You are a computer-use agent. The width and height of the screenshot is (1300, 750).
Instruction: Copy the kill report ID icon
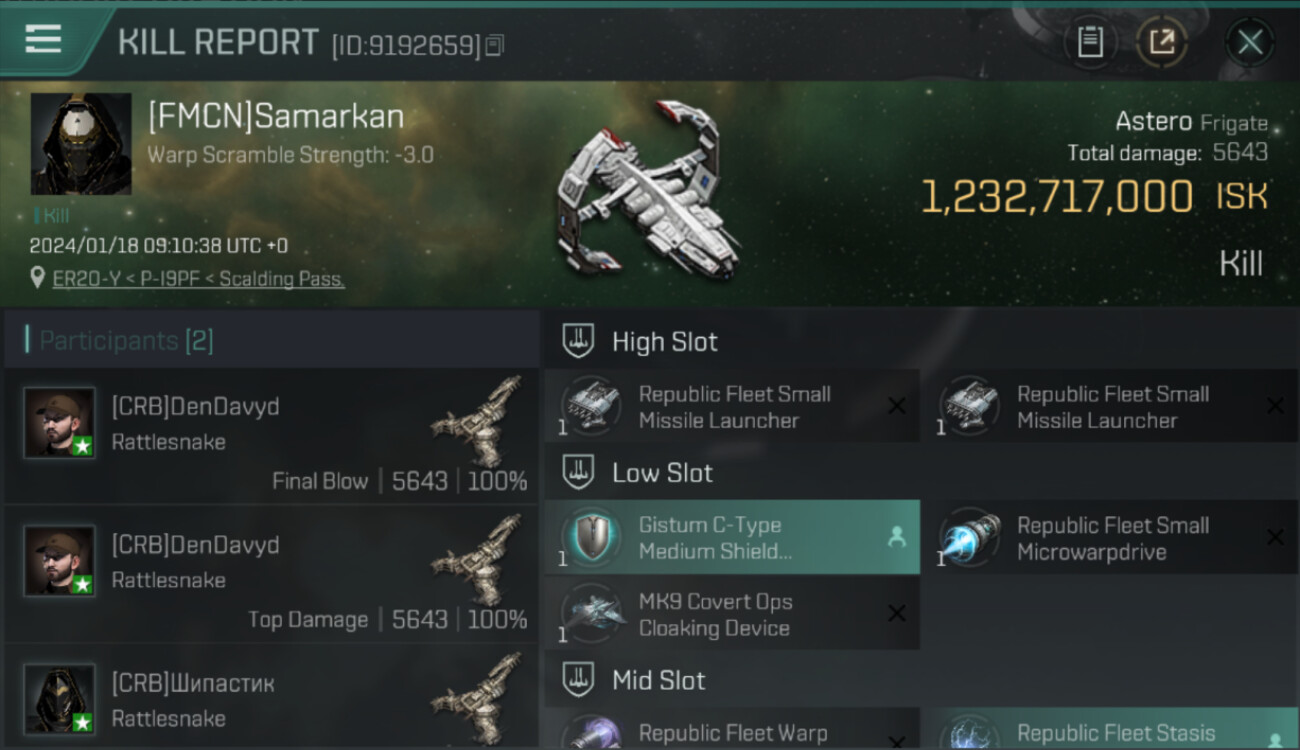pos(494,45)
